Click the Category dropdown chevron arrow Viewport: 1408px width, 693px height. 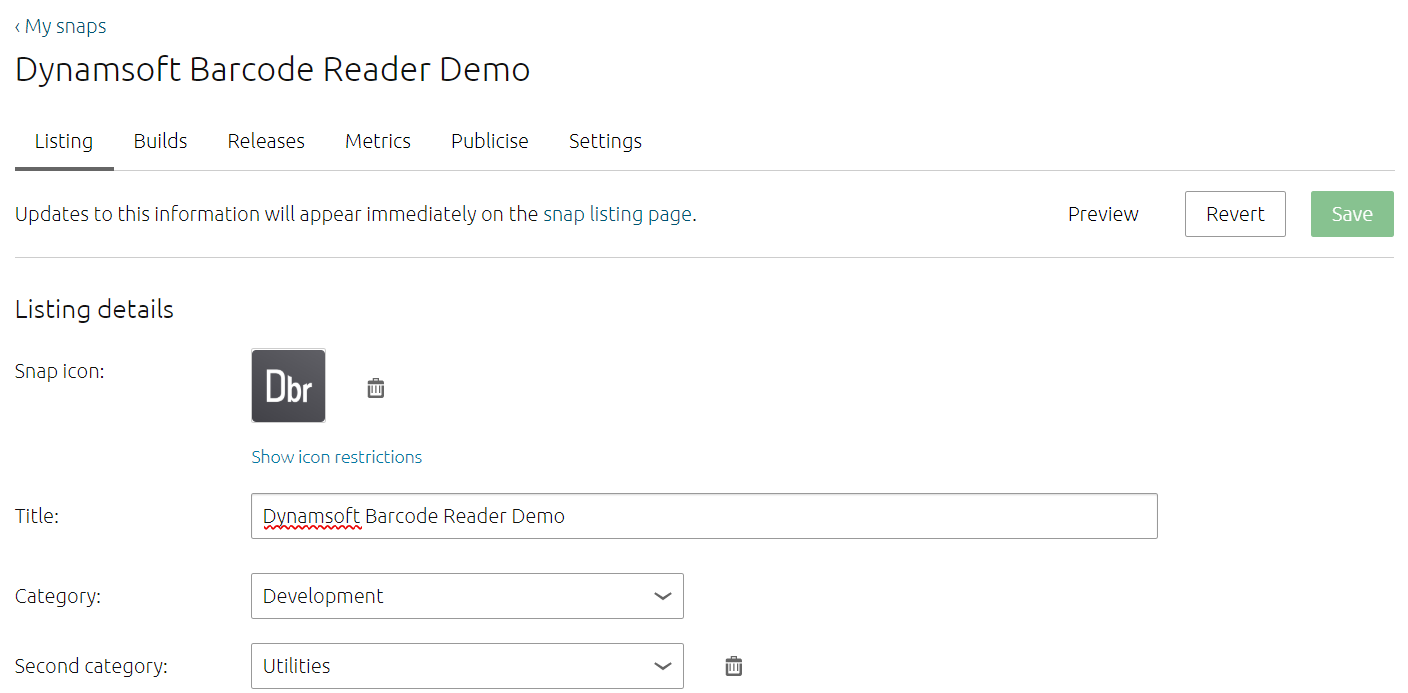662,595
